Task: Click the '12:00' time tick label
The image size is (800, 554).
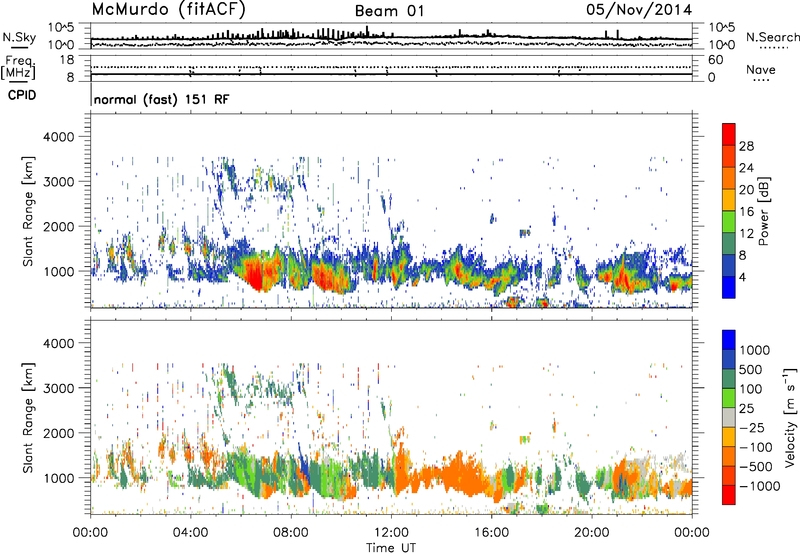Action: pos(391,533)
